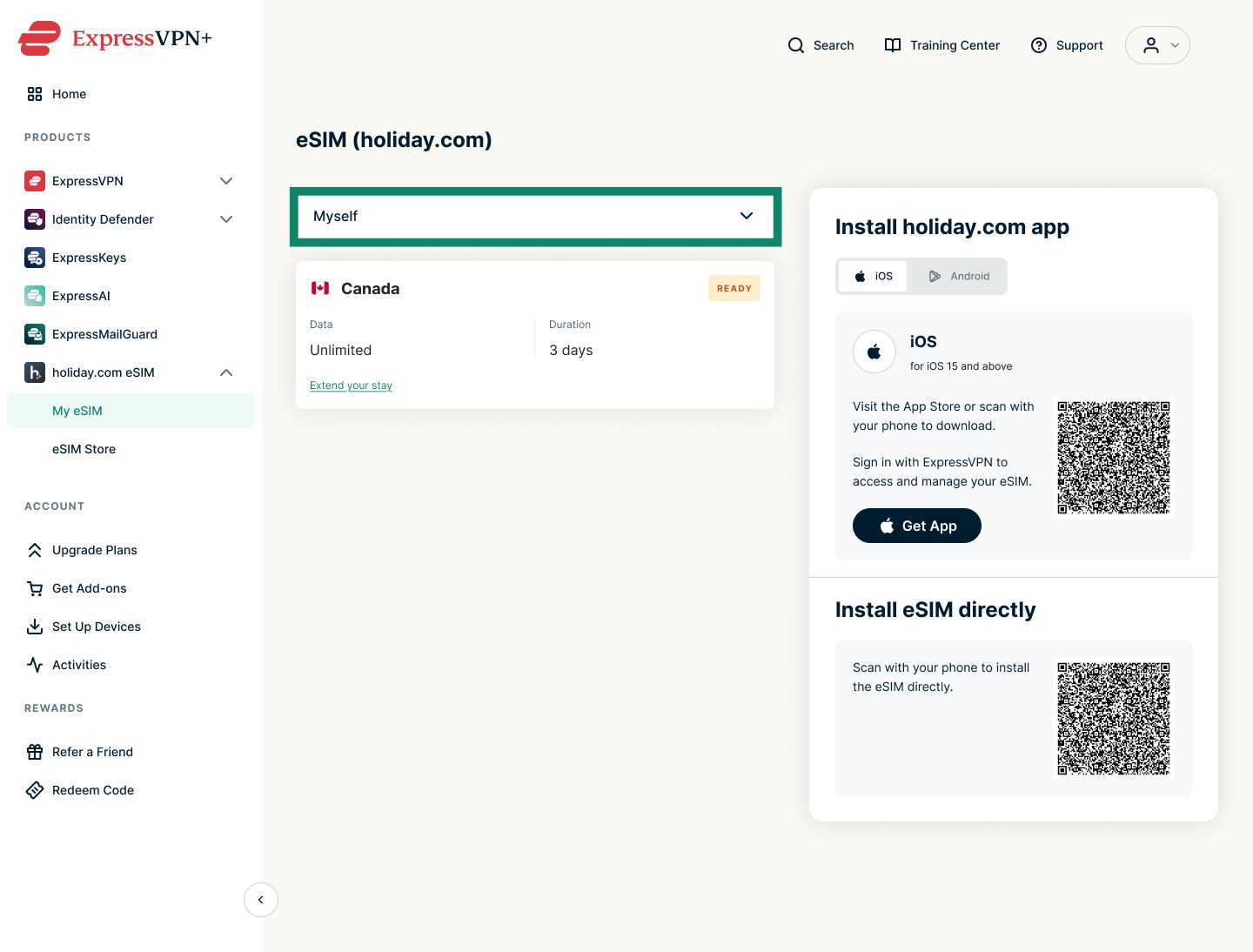Click the eSIM (holiday.com) page heading
This screenshot has width=1253, height=952.
[x=394, y=140]
